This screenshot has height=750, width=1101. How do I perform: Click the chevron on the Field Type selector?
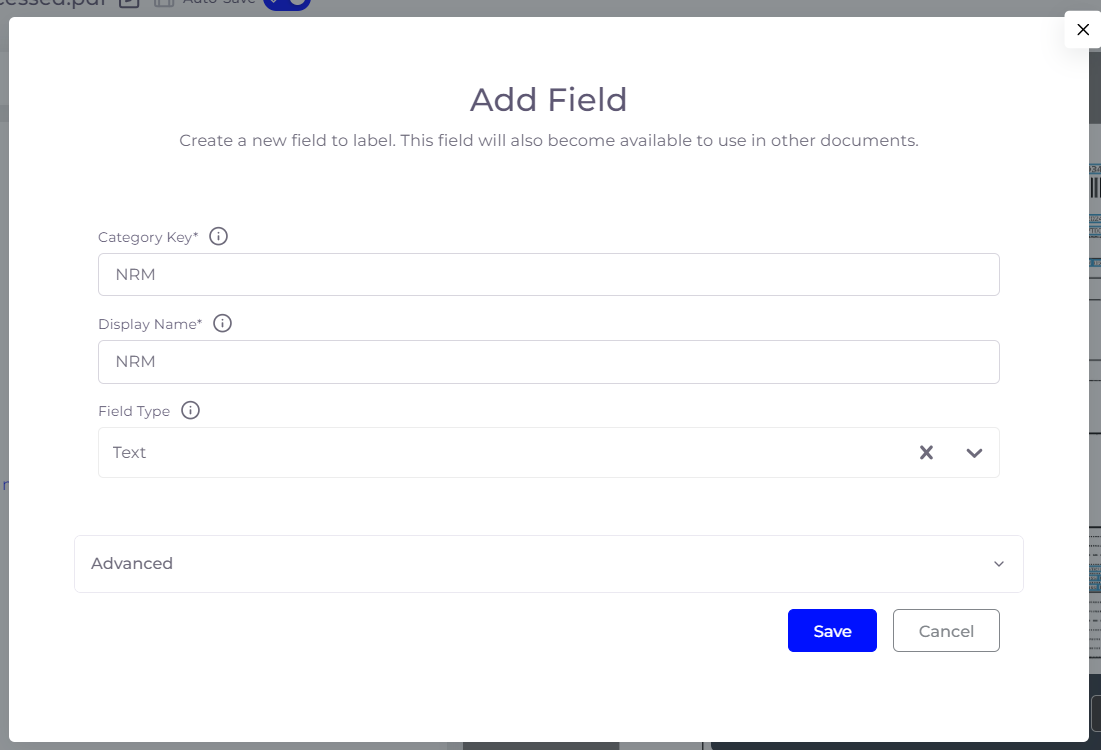973,452
